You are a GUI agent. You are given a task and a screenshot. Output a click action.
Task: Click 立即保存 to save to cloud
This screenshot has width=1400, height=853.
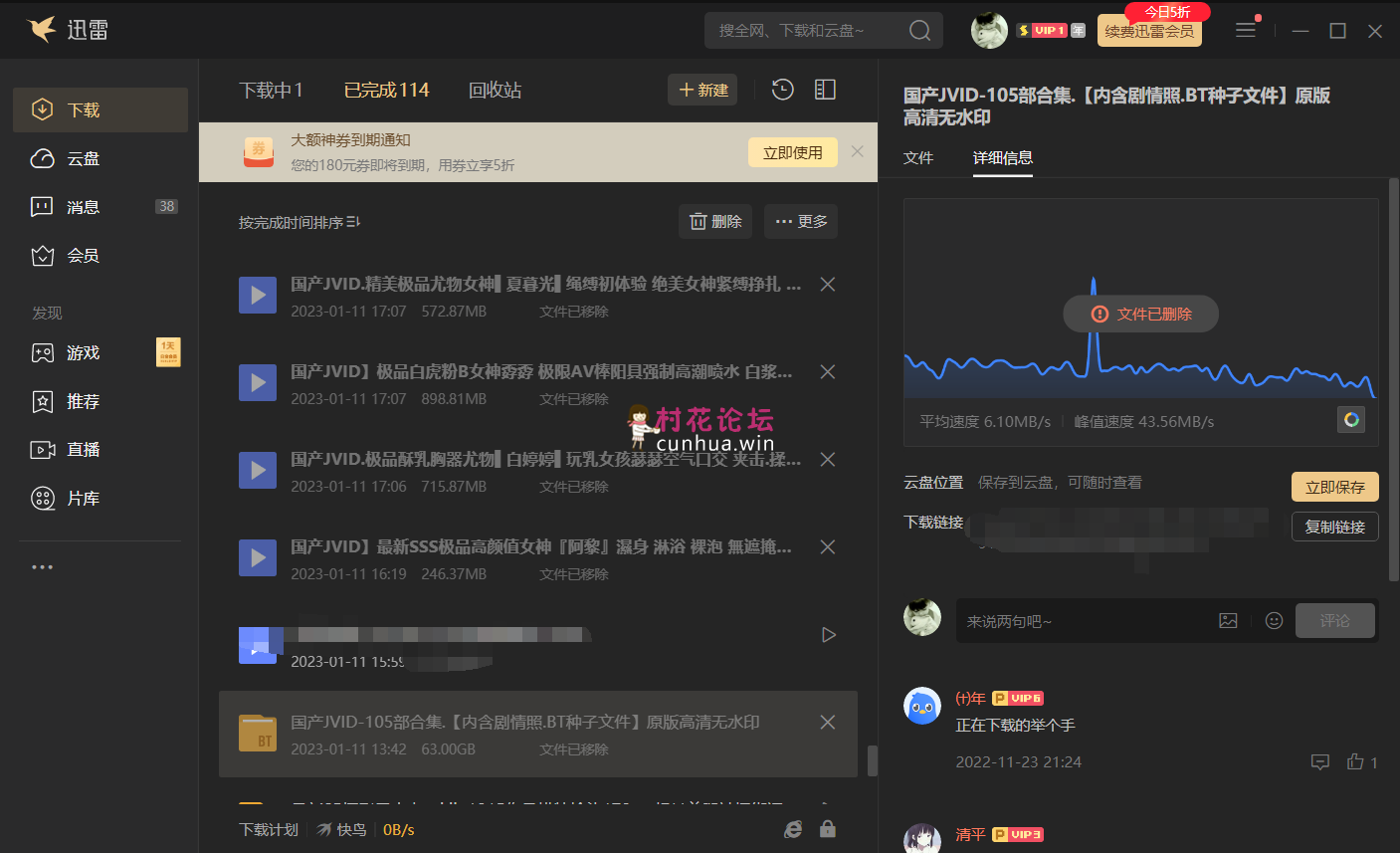pos(1335,487)
